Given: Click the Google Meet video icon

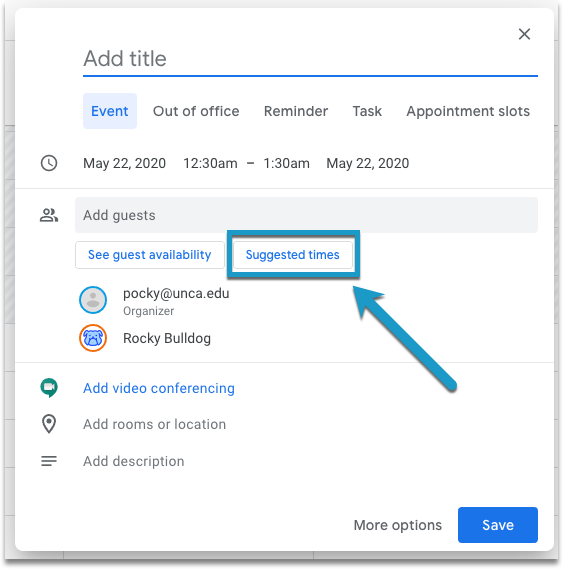Looking at the screenshot, I should pyautogui.click(x=49, y=388).
